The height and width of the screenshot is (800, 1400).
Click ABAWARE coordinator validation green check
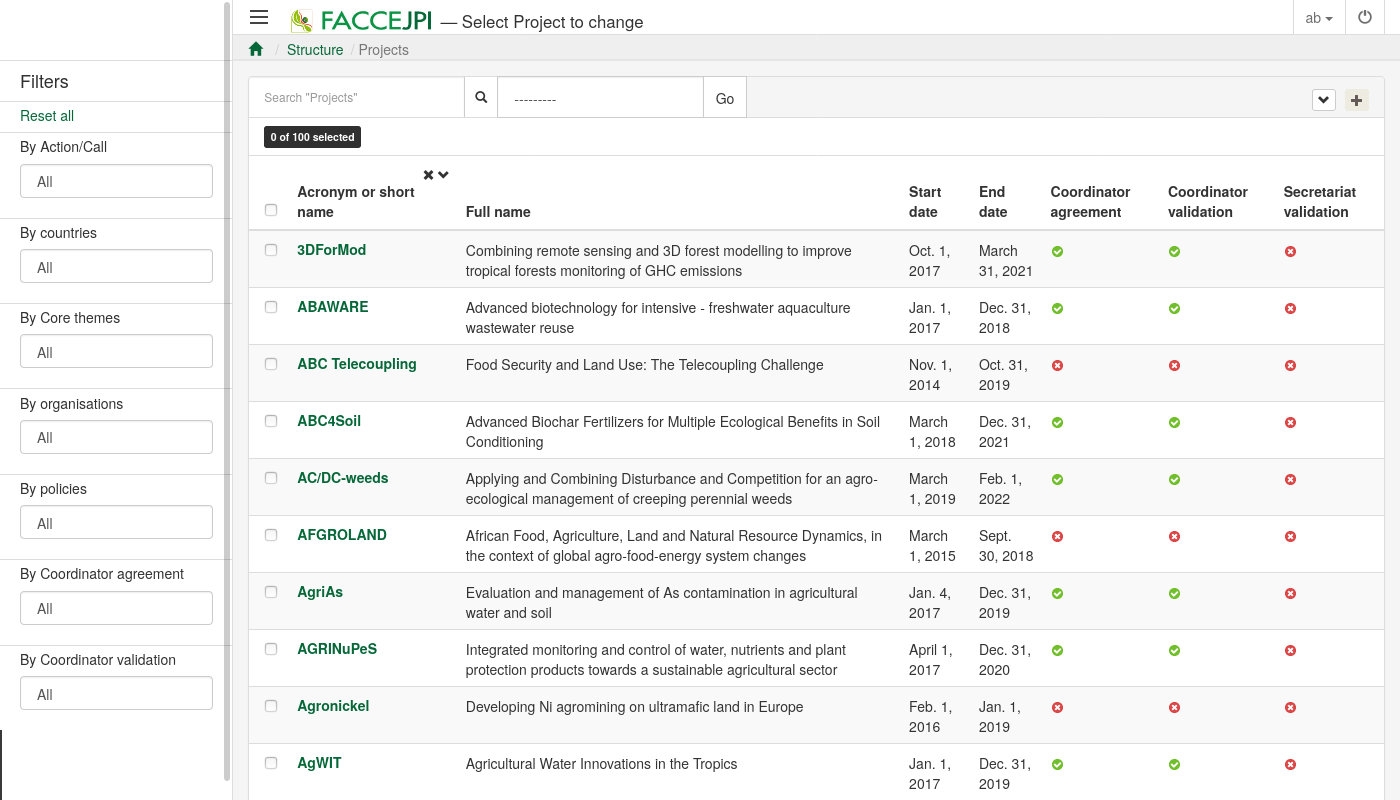pyautogui.click(x=1174, y=308)
